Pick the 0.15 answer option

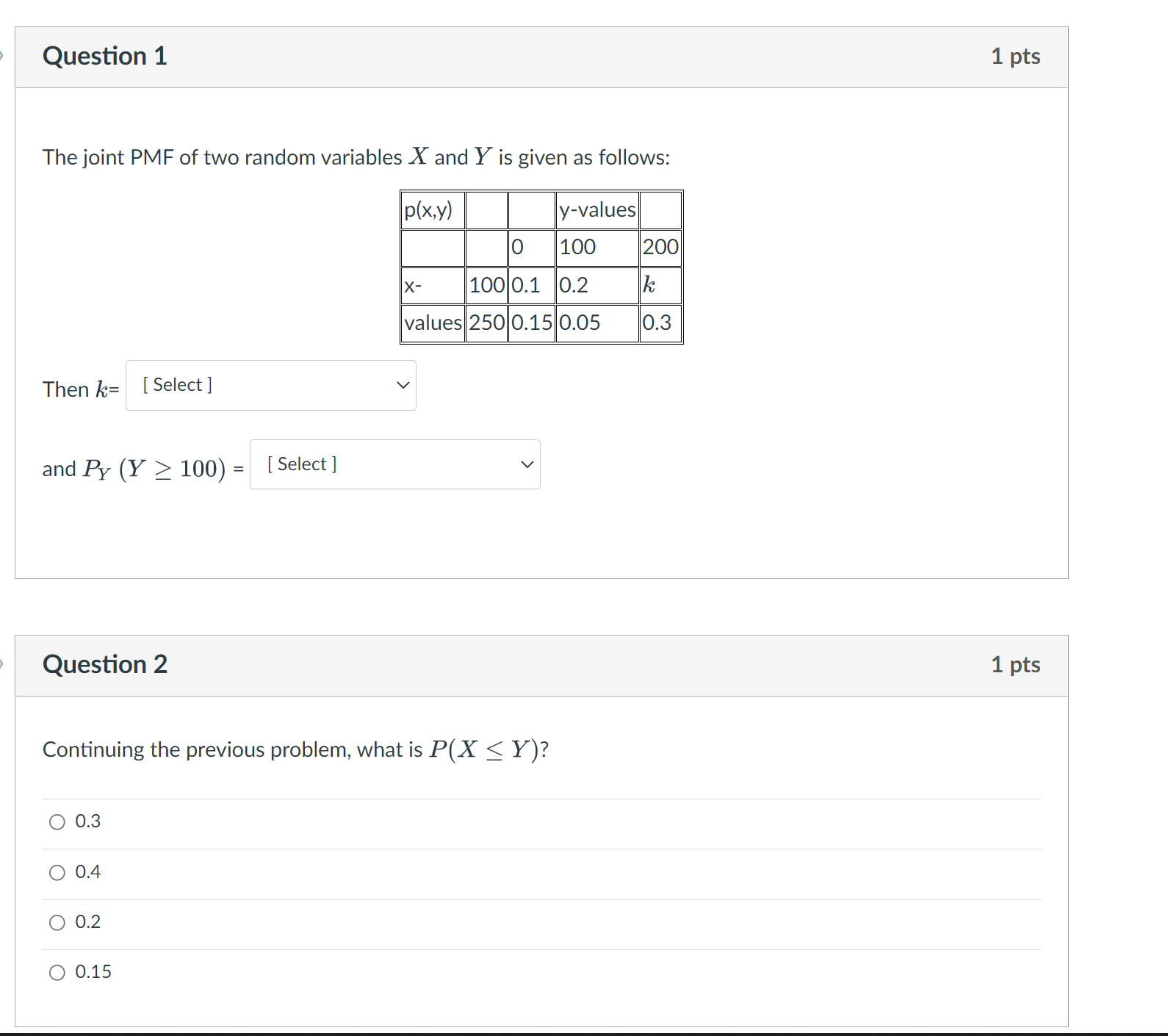point(57,971)
